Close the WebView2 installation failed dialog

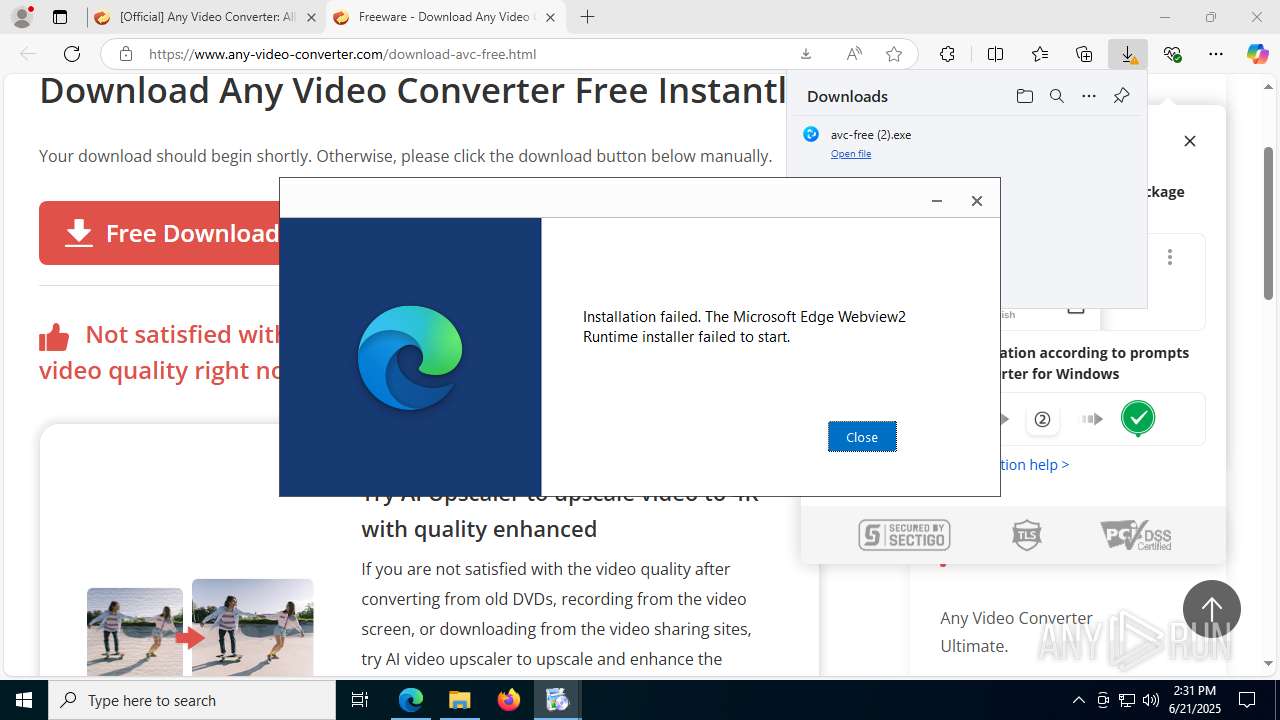[x=862, y=437]
